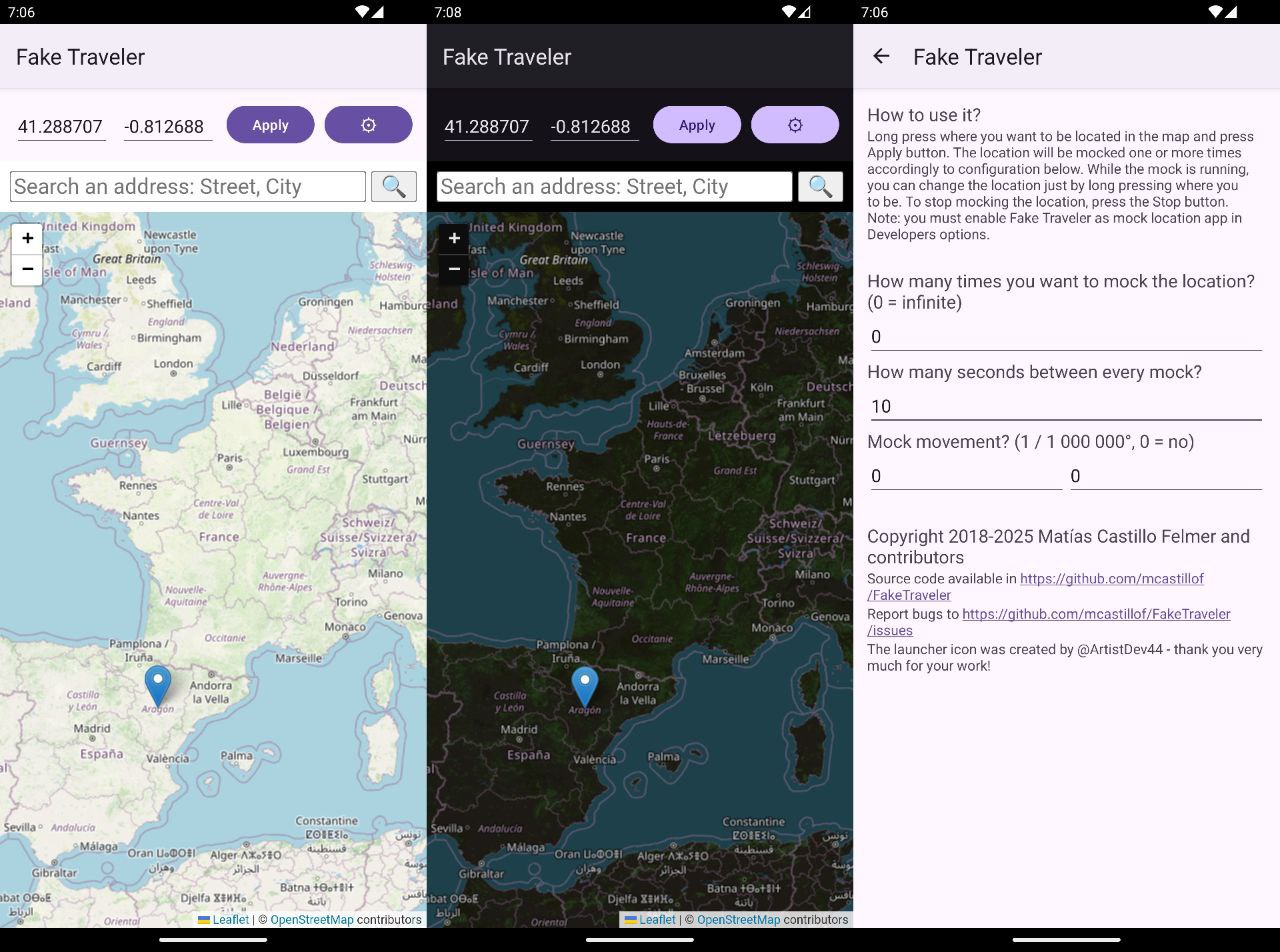This screenshot has height=952, width=1280.
Task: Click the Leaflet attribution link
Action: point(230,919)
